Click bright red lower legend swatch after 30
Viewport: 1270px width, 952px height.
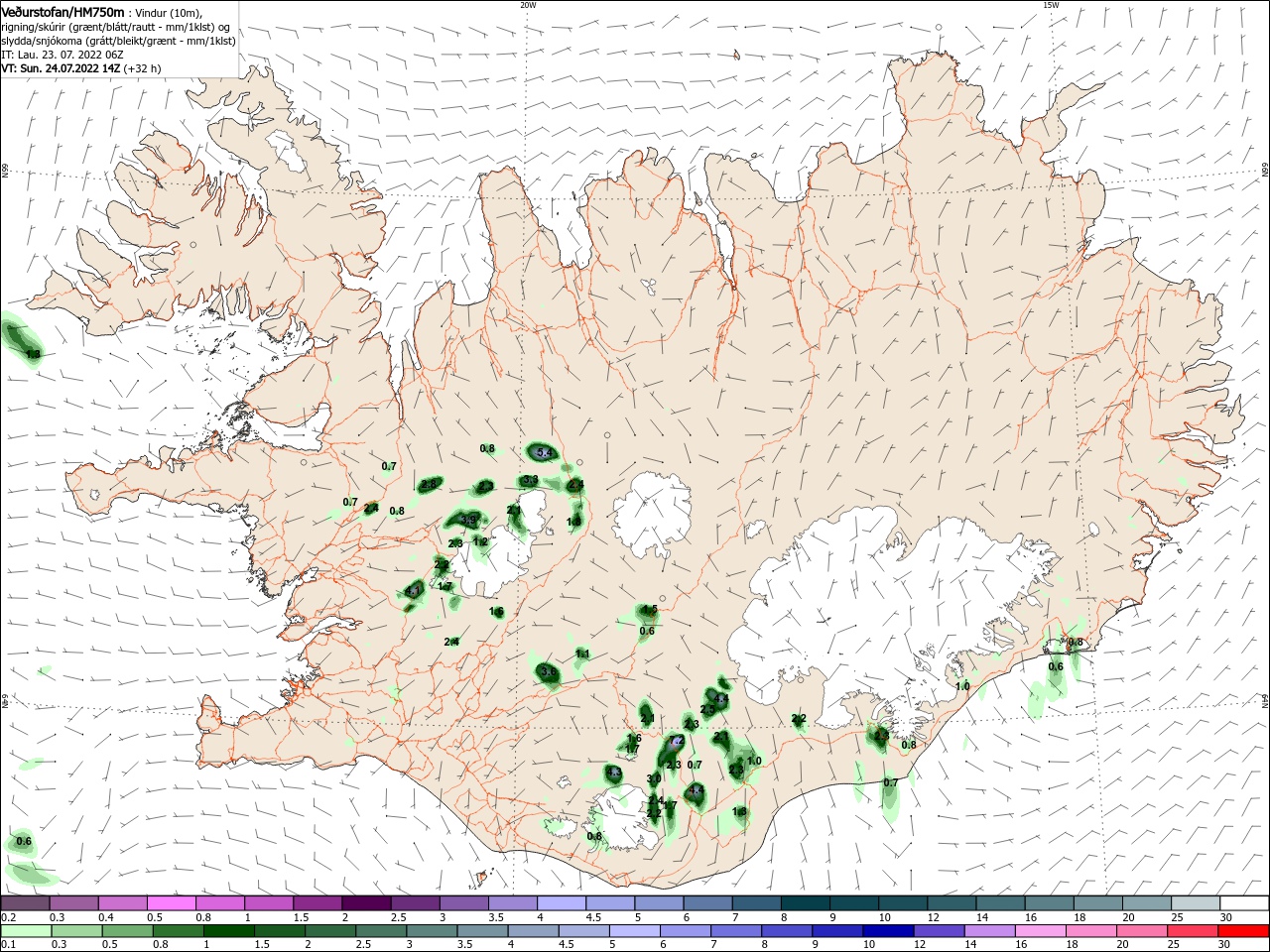tap(1245, 931)
